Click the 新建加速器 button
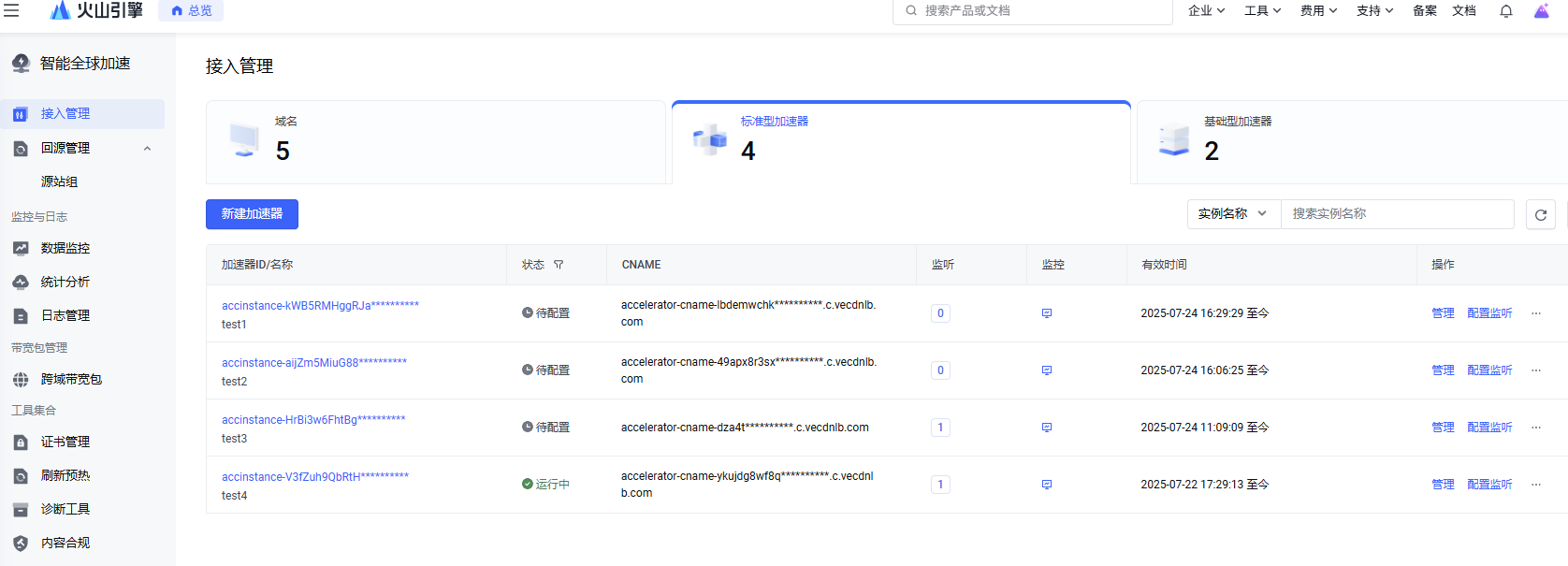This screenshot has width=1568, height=566. [x=252, y=214]
